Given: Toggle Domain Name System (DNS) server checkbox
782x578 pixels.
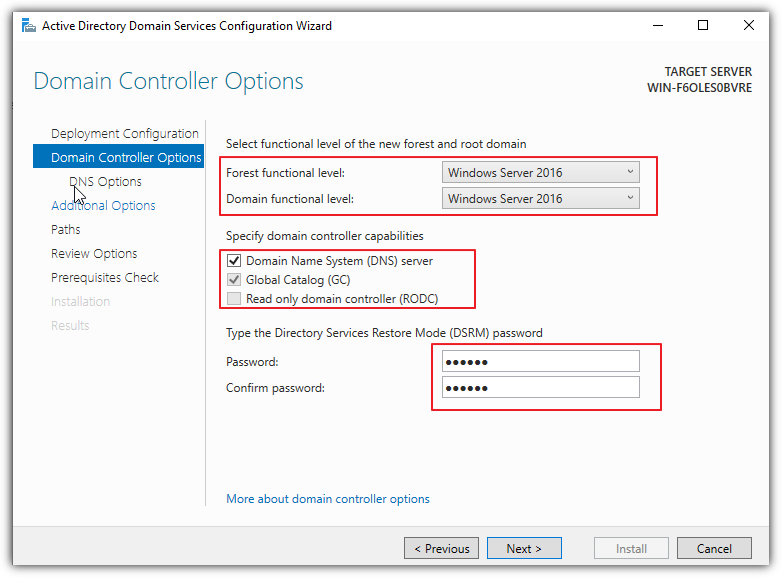Looking at the screenshot, I should point(234,261).
